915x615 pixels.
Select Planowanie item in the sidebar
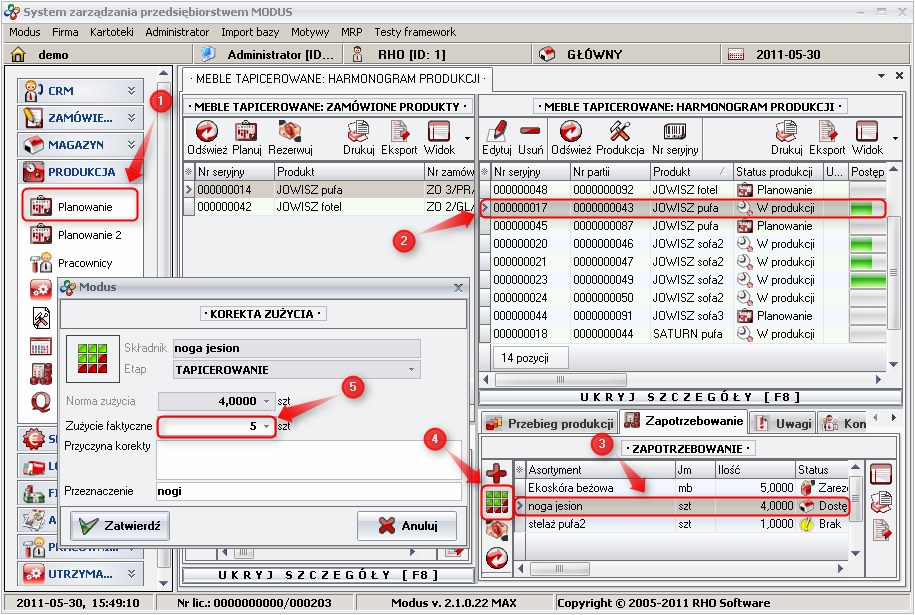coord(83,207)
